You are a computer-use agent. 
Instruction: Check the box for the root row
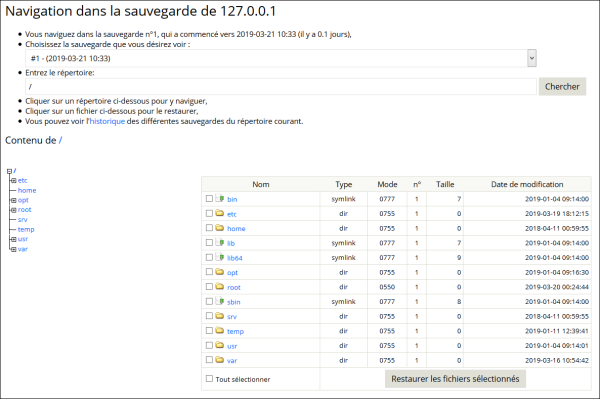pos(209,287)
